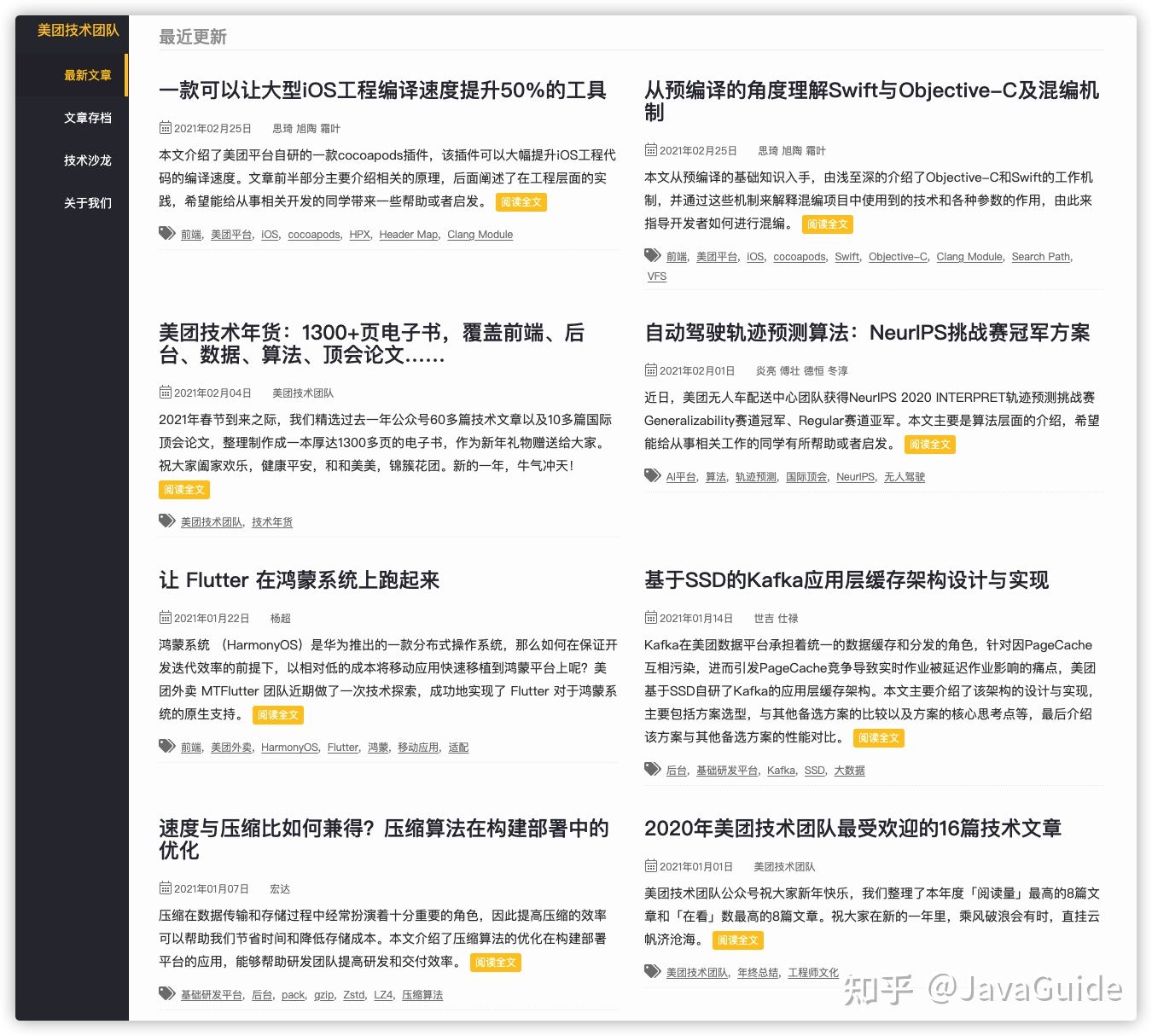Viewport: 1152px width, 1036px height.
Task: Open 文章存档 in the sidebar
Action: pyautogui.click(x=72, y=118)
